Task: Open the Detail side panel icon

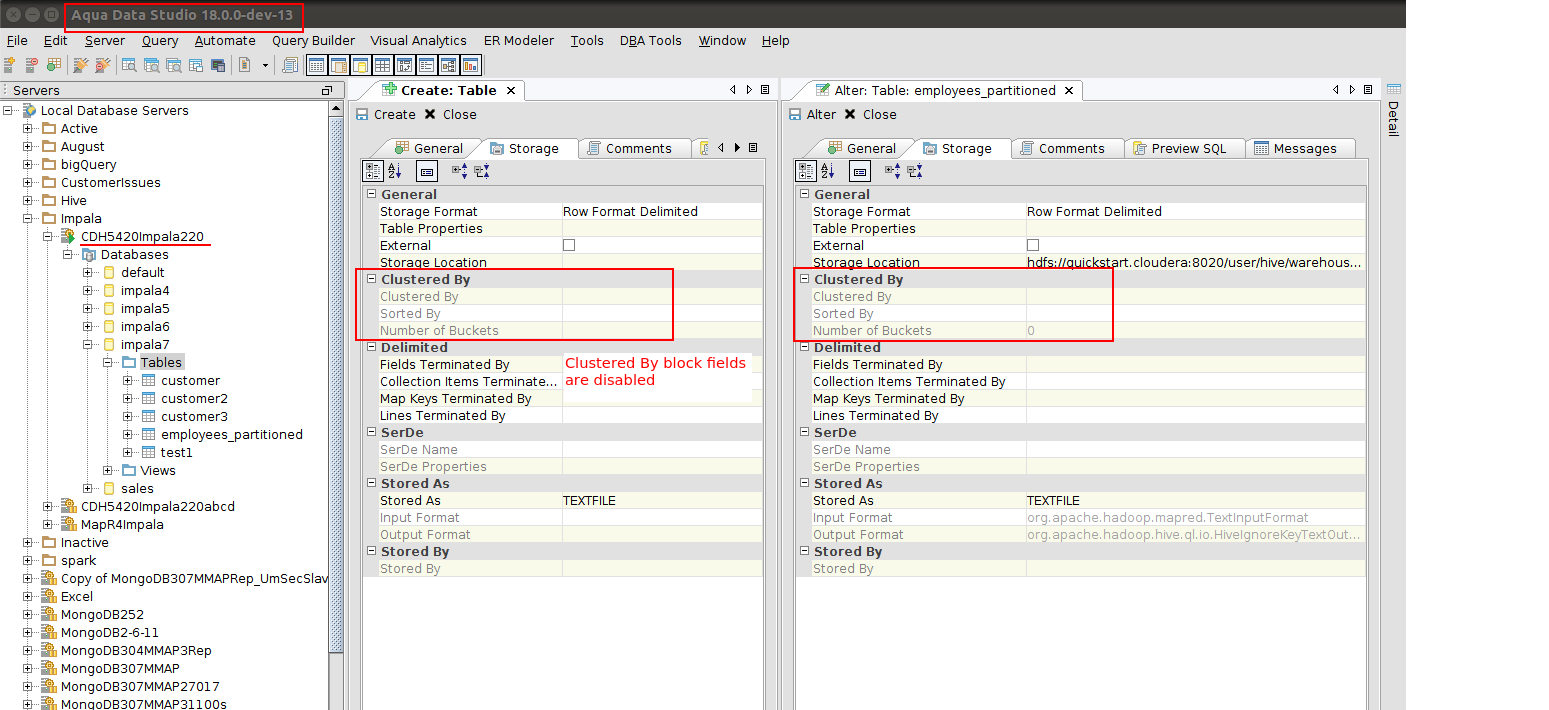Action: click(1393, 89)
